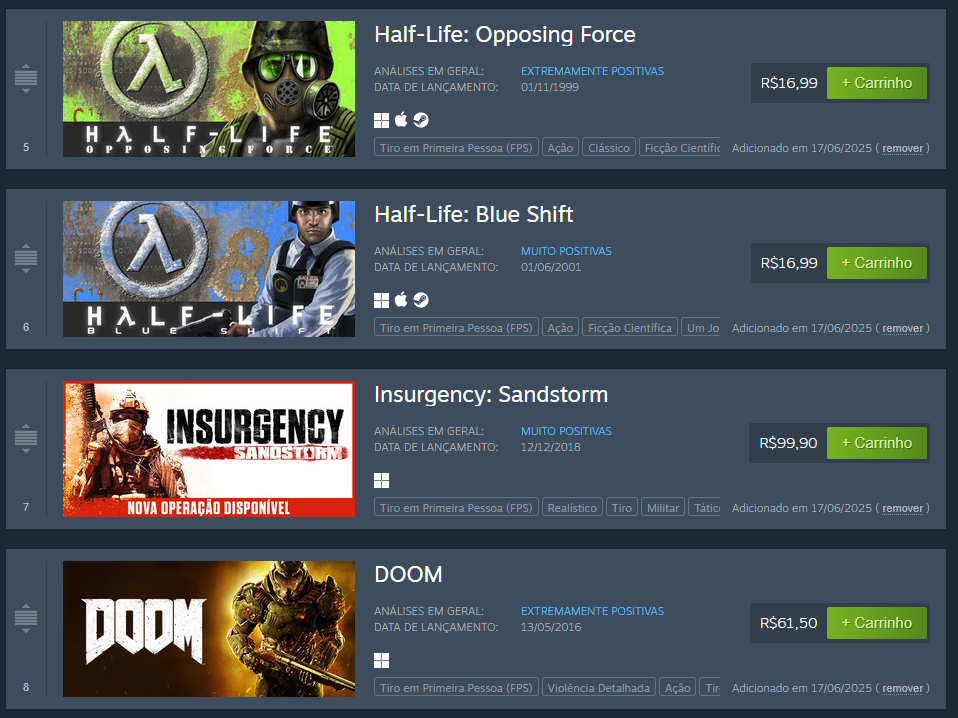The image size is (958, 718).
Task: Click the reorder handle beside DOOM
Action: [x=26, y=618]
